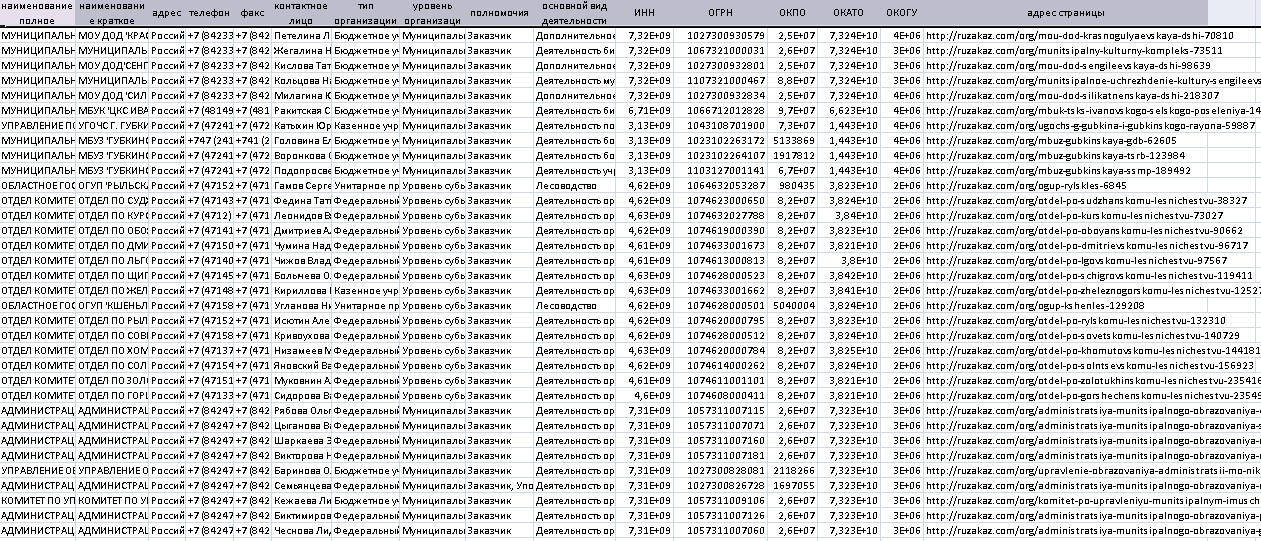
Task: Click the 'ОГРН' column header
Action: 720,13
